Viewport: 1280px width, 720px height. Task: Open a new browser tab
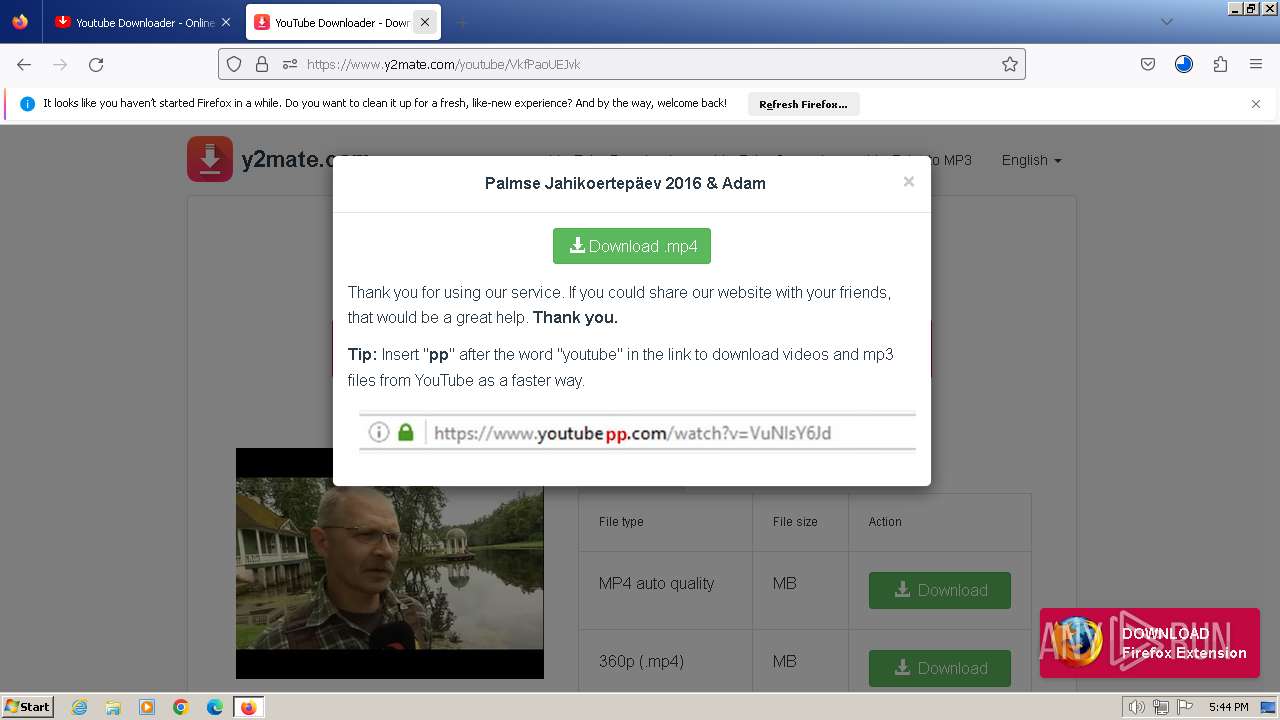tap(462, 22)
